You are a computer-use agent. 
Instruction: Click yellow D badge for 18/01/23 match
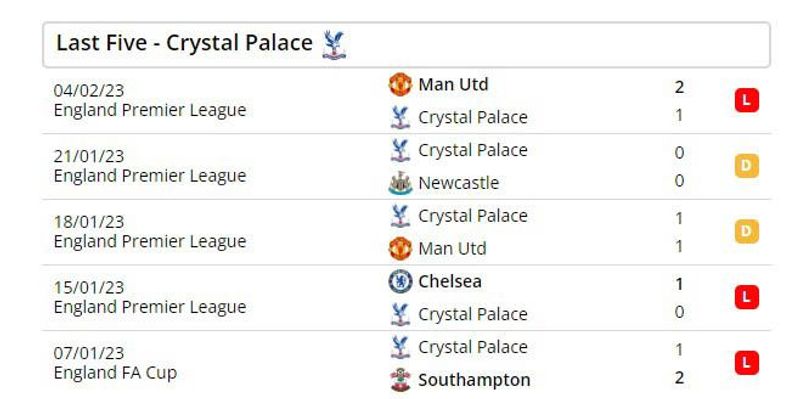(x=747, y=232)
